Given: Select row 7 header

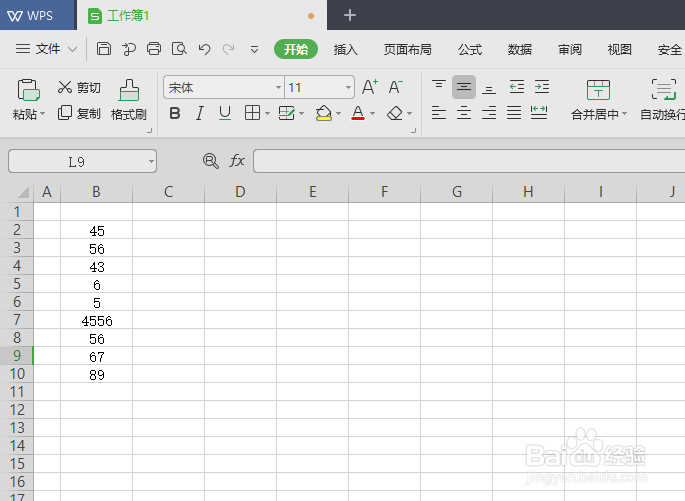Looking at the screenshot, I should pos(17,320).
